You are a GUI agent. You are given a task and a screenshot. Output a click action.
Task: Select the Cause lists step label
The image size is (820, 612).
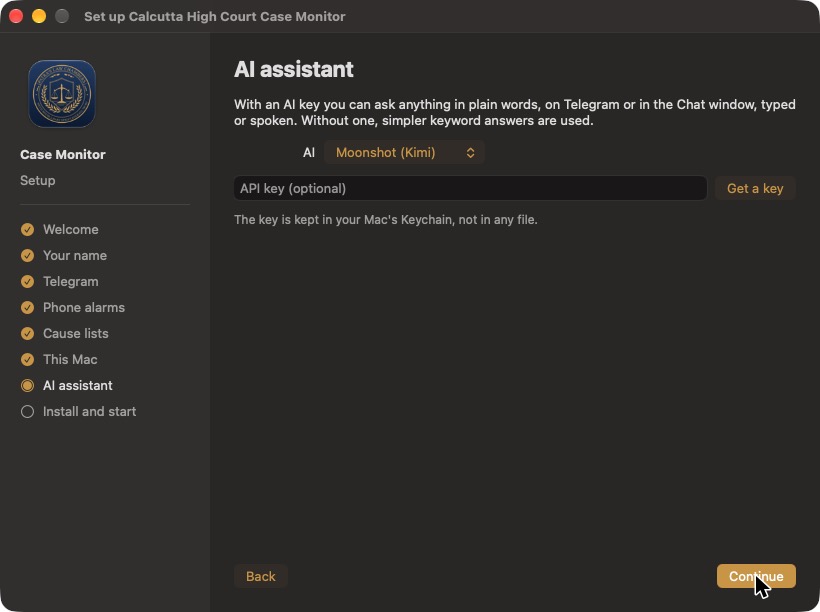coord(76,334)
